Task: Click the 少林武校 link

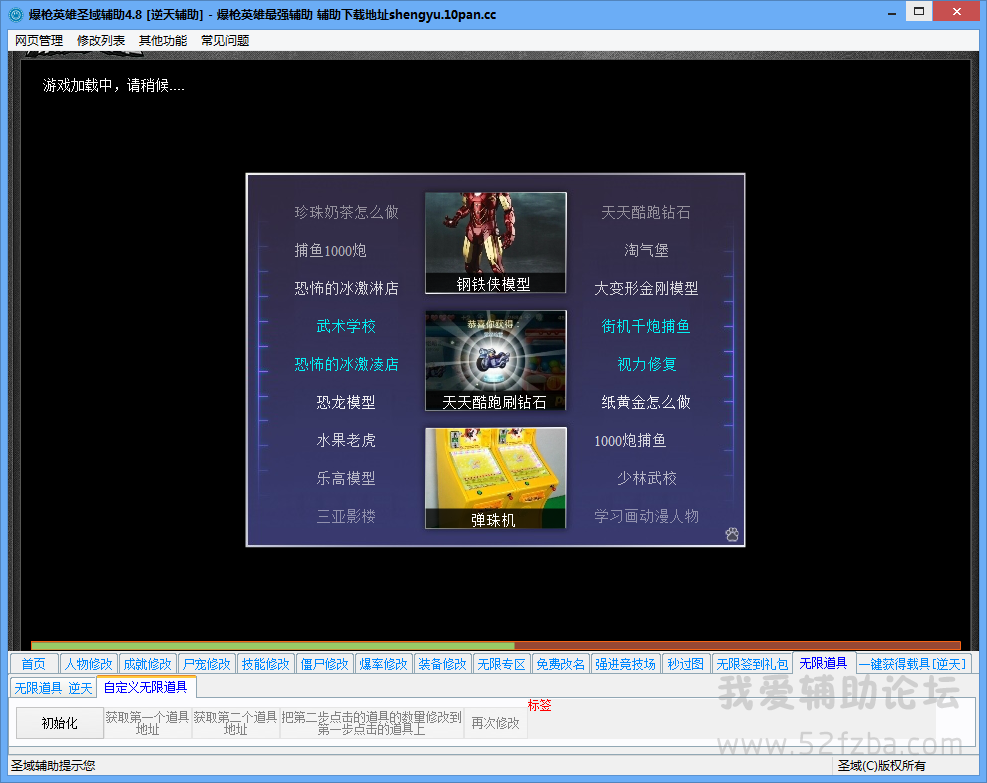Action: tap(646, 478)
